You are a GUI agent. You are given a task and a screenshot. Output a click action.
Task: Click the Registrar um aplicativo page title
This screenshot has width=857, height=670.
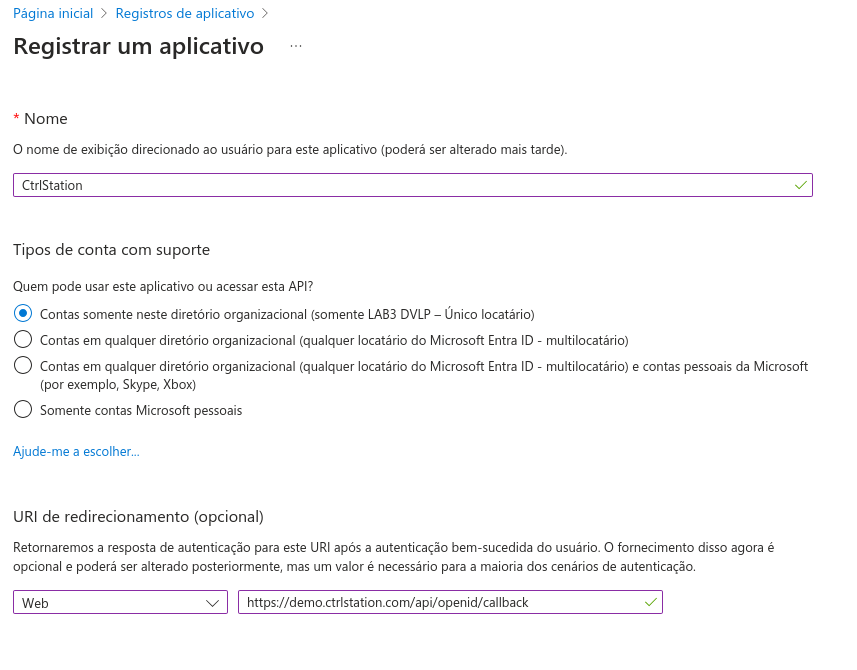click(x=138, y=46)
